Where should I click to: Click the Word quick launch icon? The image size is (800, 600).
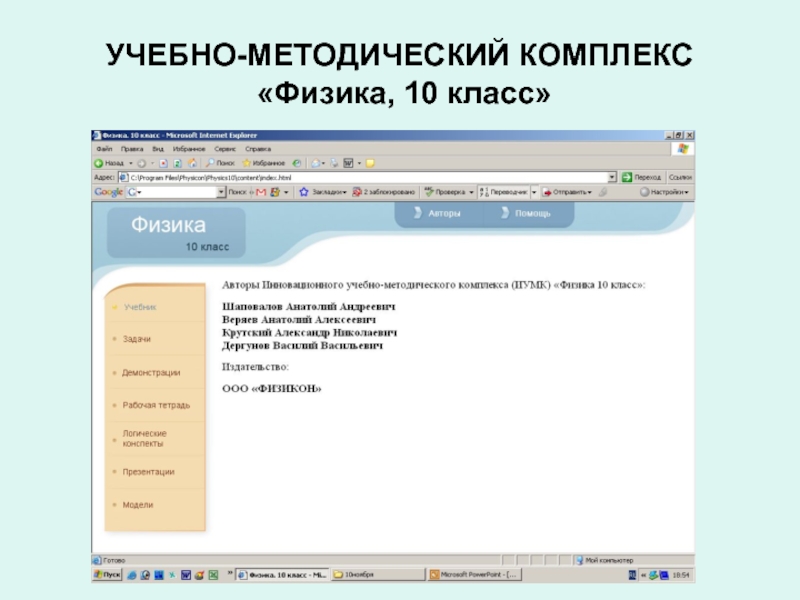[x=186, y=575]
